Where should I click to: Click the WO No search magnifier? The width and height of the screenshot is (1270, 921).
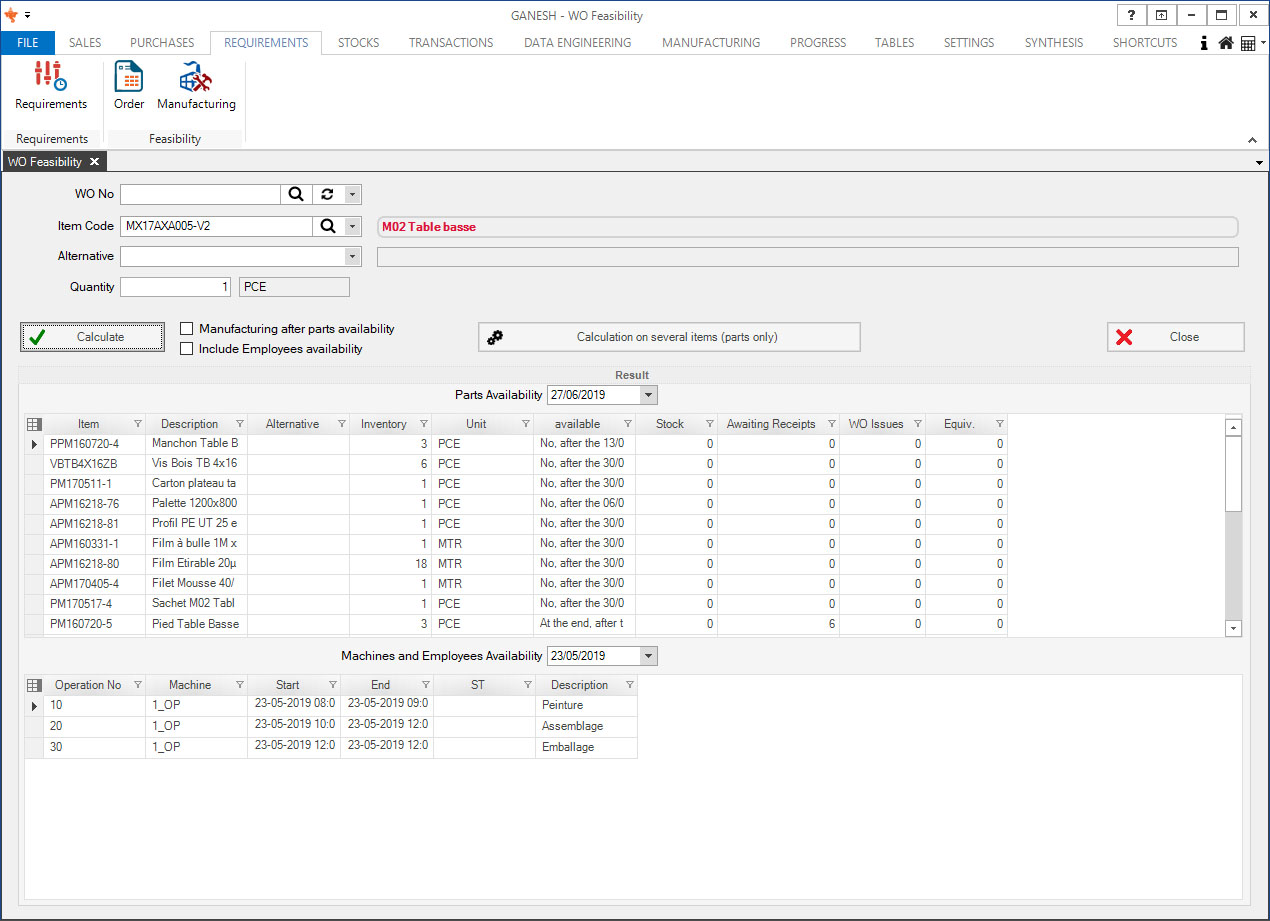296,195
